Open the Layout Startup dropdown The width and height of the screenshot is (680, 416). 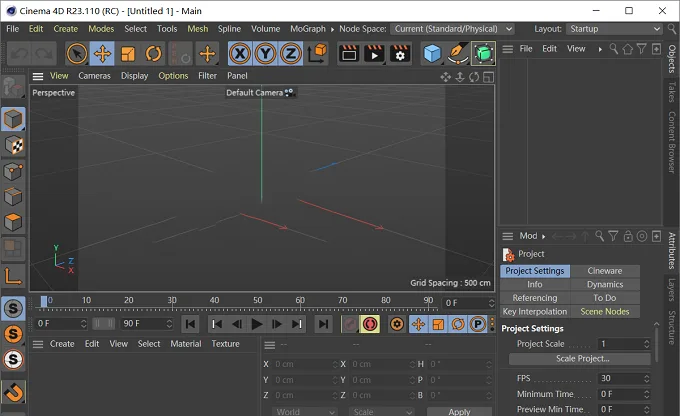tap(614, 29)
